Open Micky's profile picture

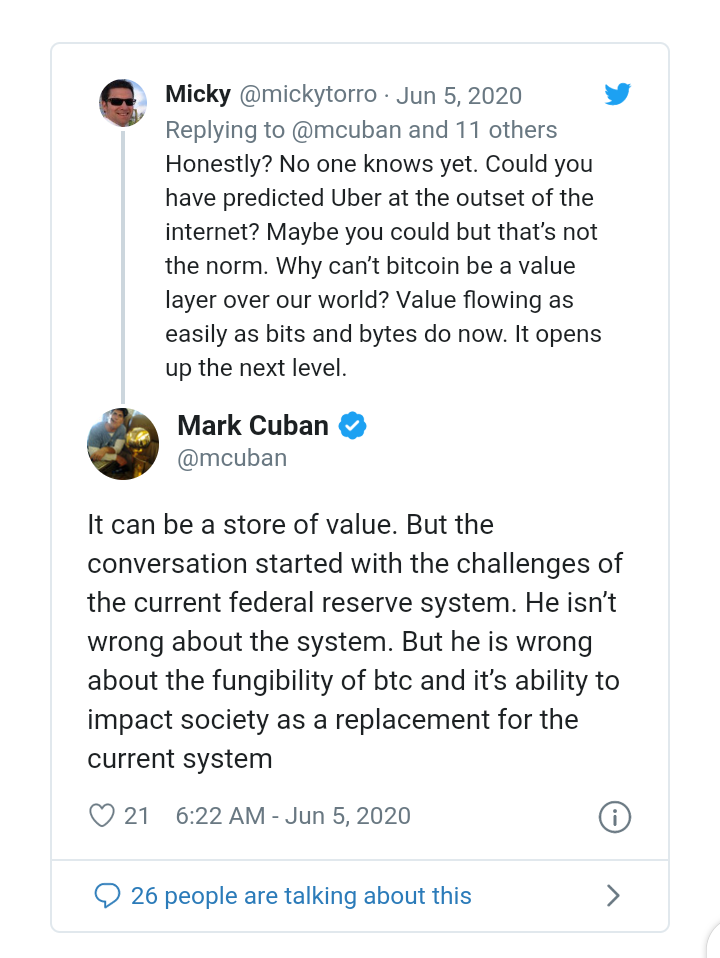pyautogui.click(x=123, y=103)
